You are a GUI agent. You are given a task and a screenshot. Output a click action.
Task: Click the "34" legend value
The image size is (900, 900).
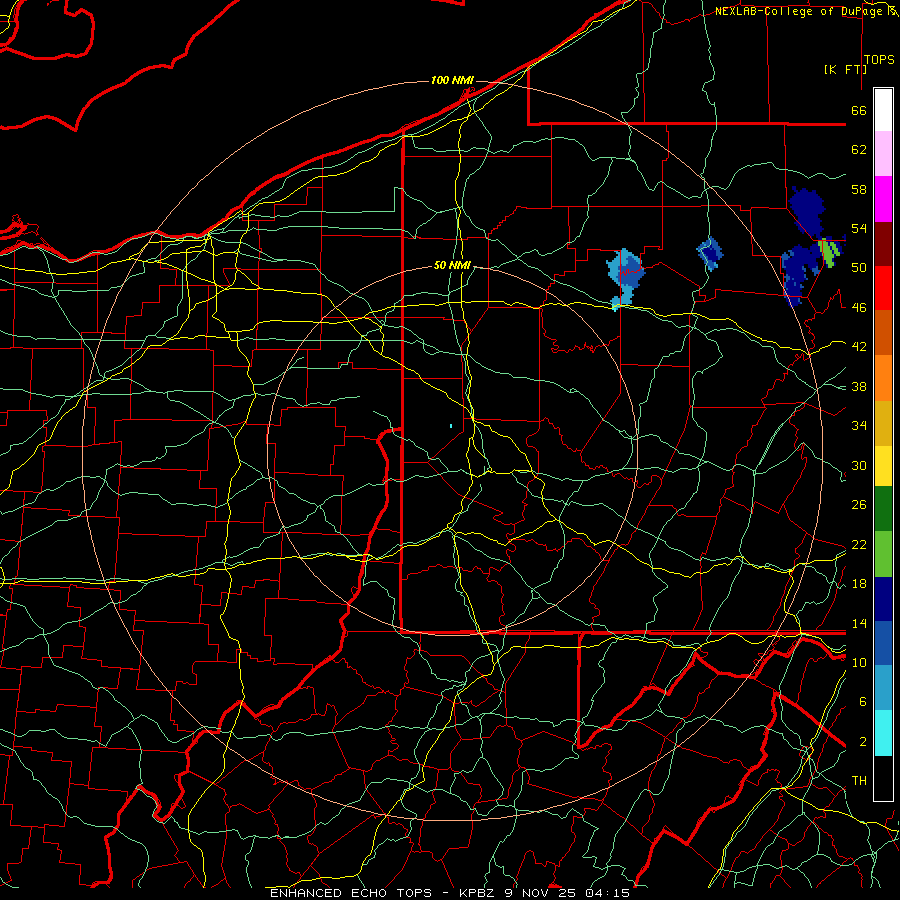859,426
